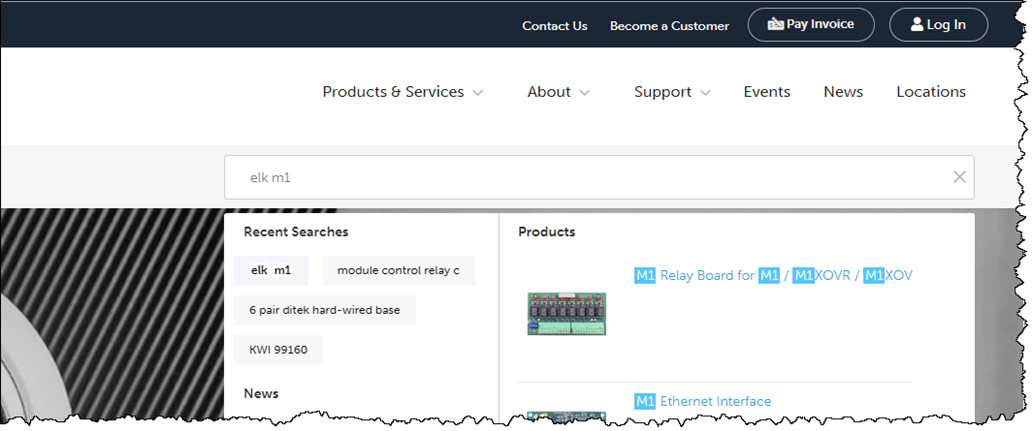Click the Recent Searches heading
1032x431 pixels.
pyautogui.click(x=296, y=232)
